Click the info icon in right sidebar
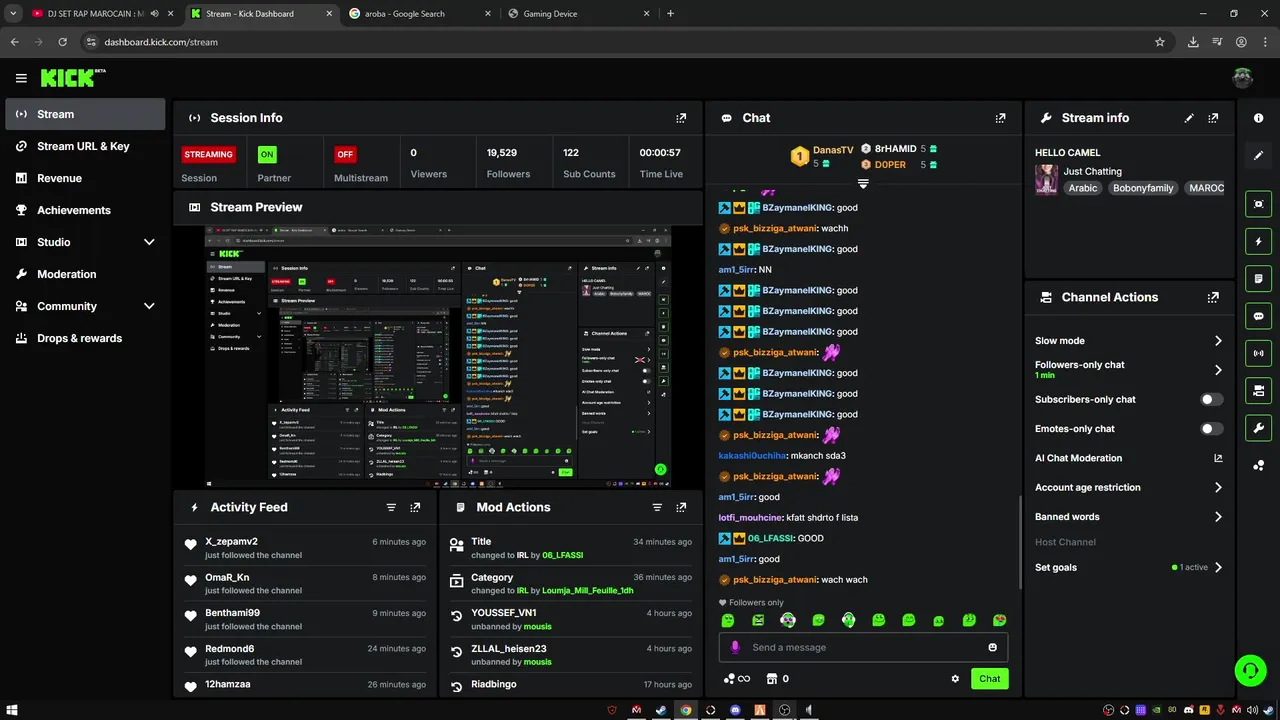This screenshot has width=1280, height=720. 1259,118
